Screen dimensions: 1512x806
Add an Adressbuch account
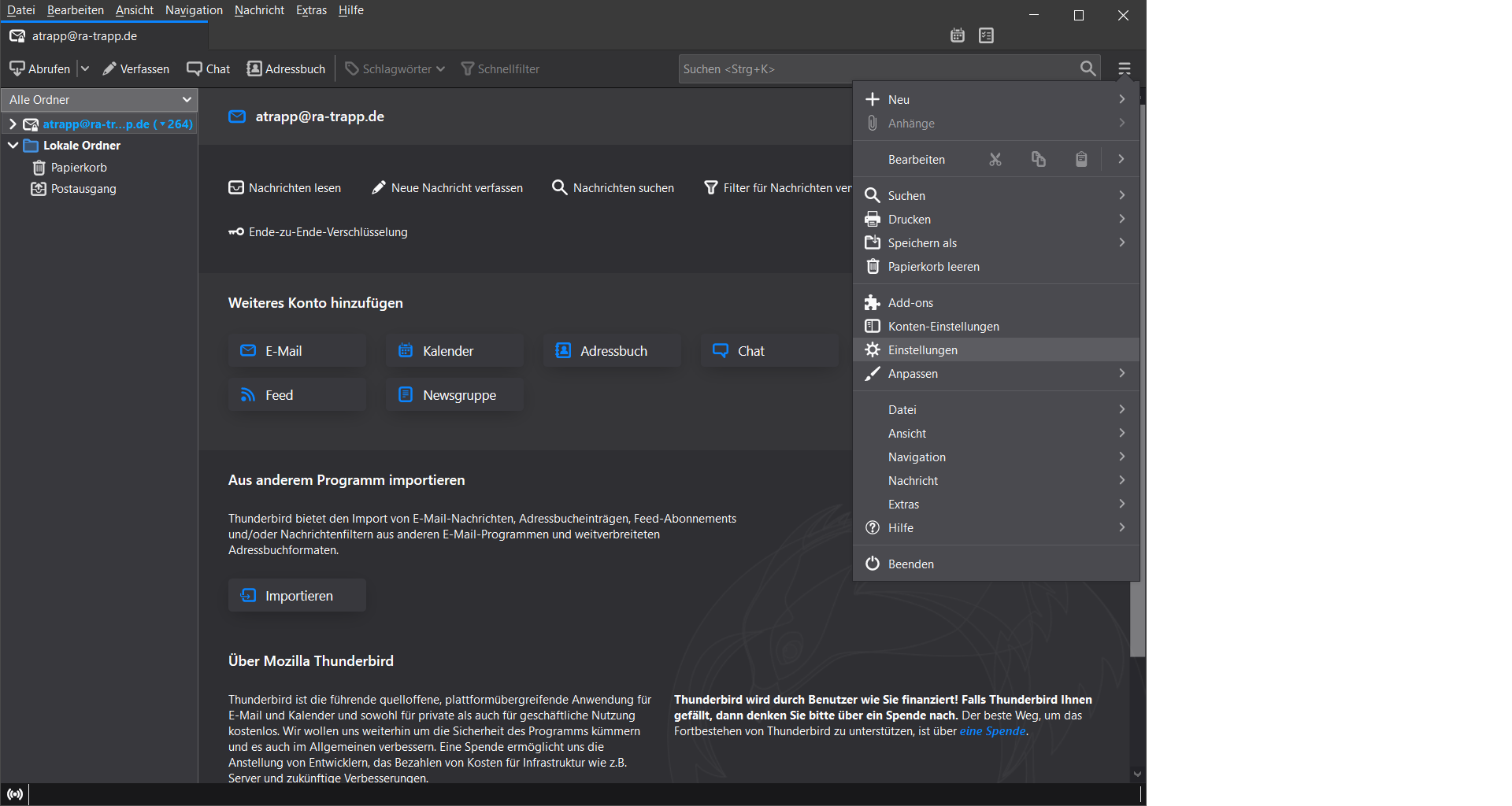click(x=612, y=350)
